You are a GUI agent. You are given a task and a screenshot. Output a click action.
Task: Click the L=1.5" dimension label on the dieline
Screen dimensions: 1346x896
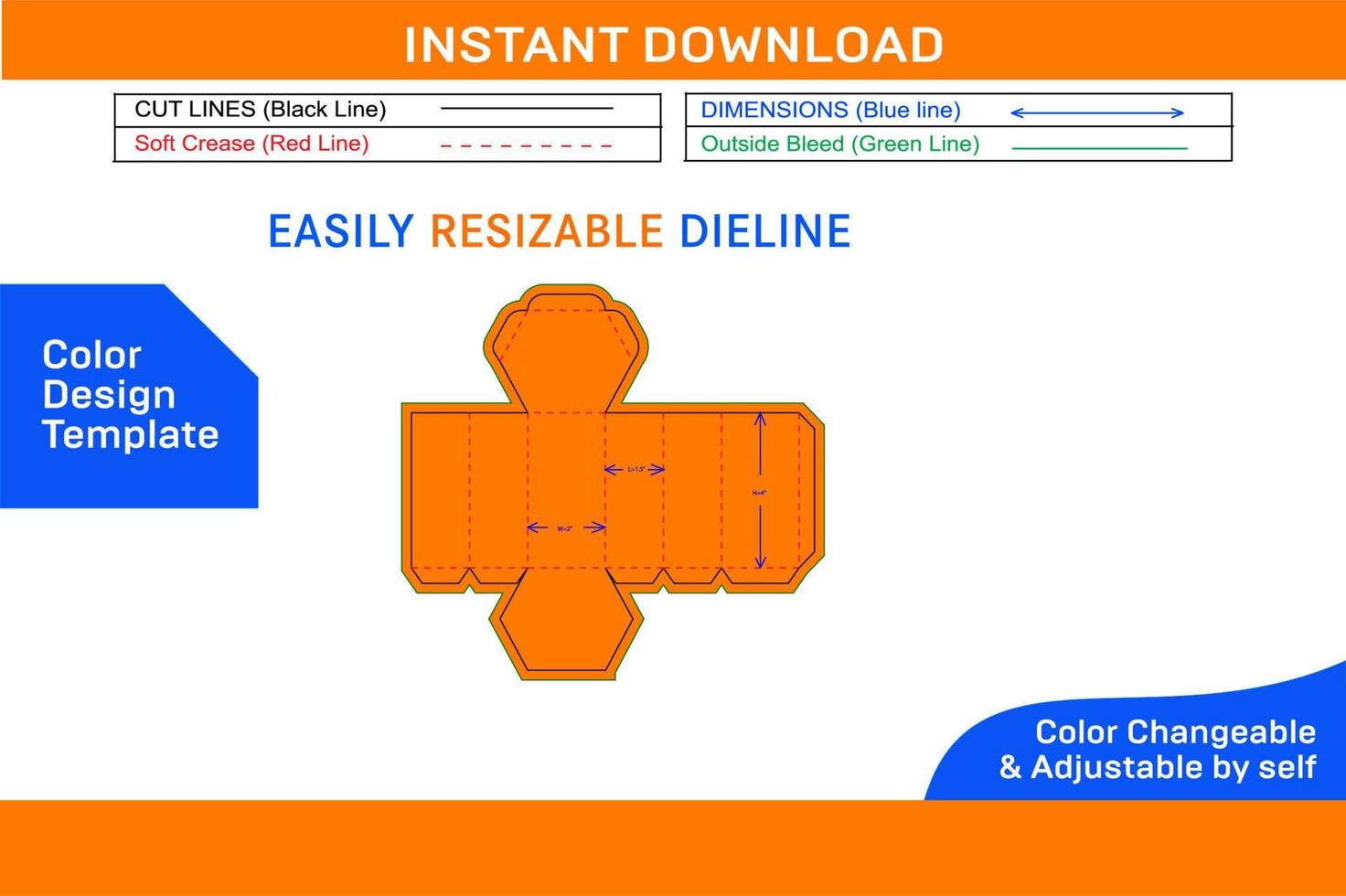[636, 469]
